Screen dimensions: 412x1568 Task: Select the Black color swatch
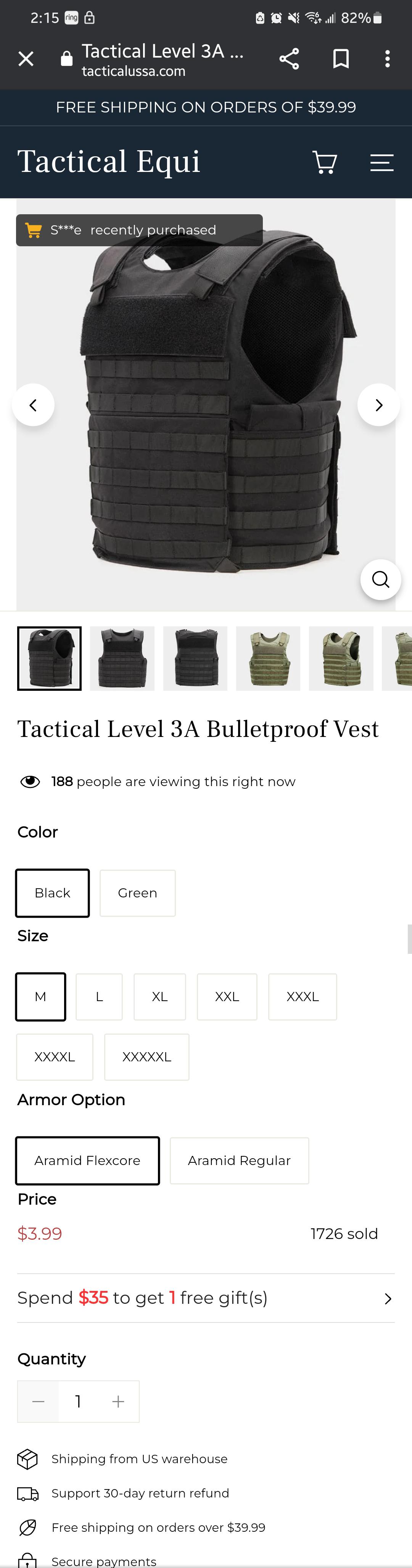[52, 893]
